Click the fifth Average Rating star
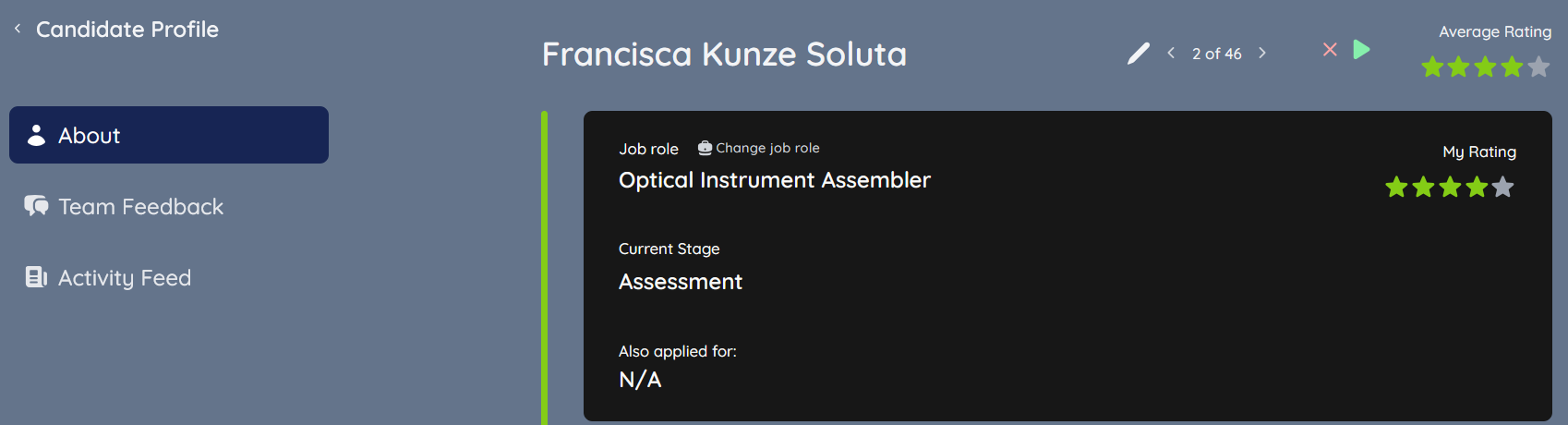Image resolution: width=1568 pixels, height=425 pixels. tap(1538, 67)
